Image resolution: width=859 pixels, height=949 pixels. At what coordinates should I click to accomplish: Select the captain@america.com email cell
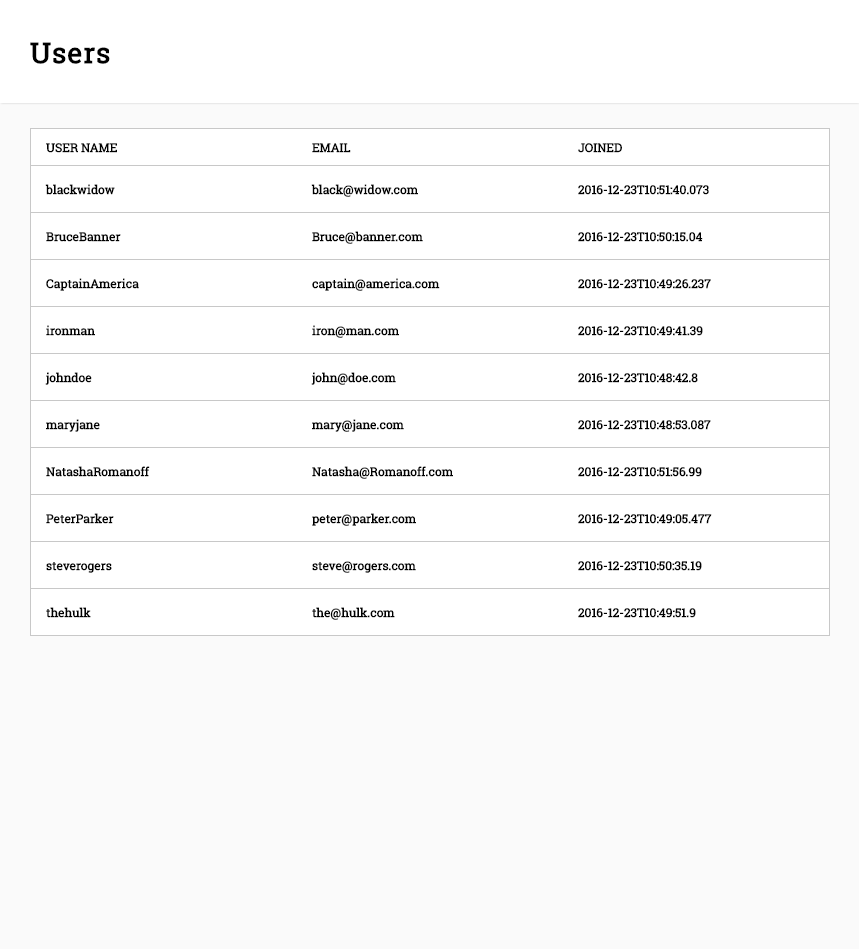375,284
